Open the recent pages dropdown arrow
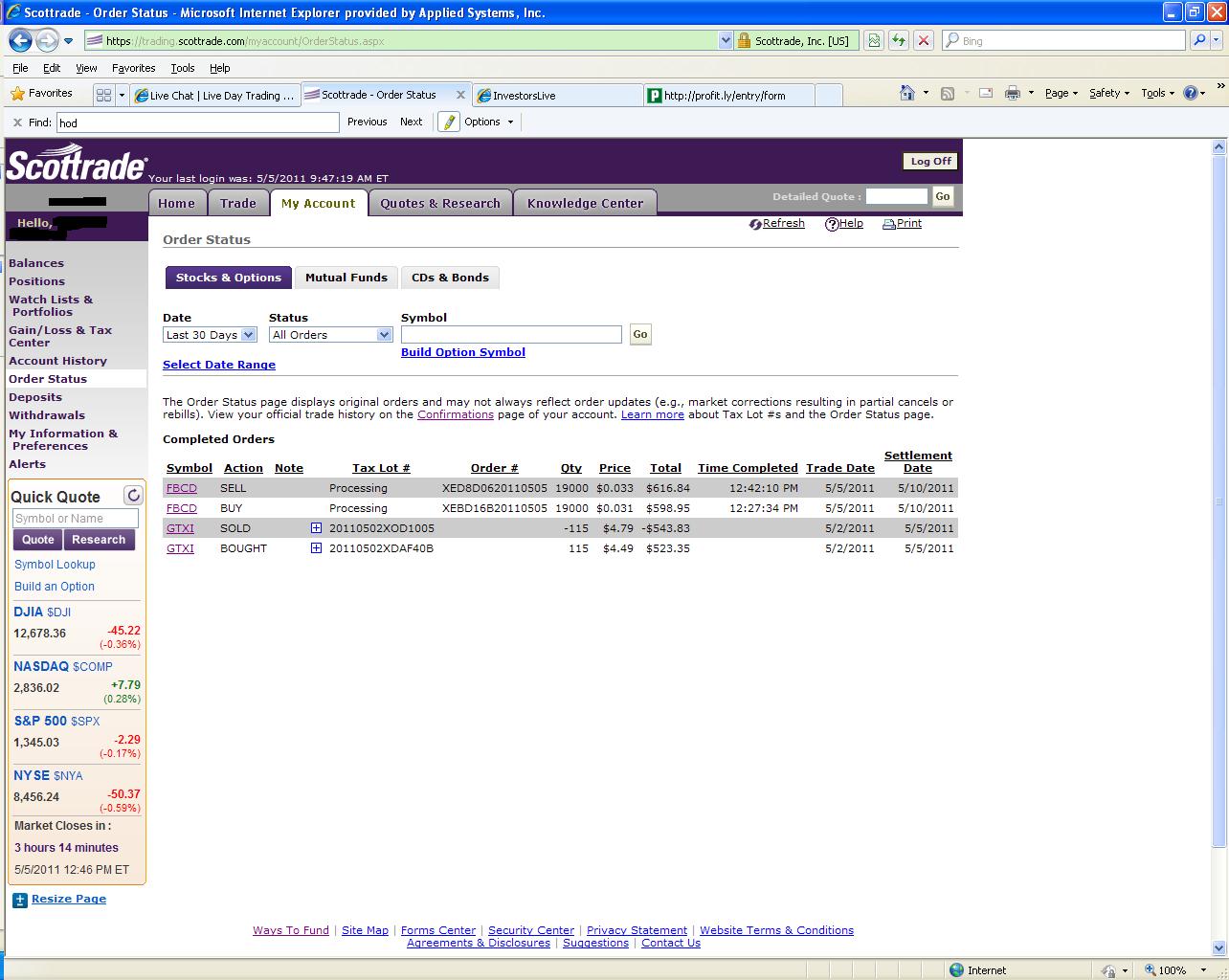 [68, 41]
